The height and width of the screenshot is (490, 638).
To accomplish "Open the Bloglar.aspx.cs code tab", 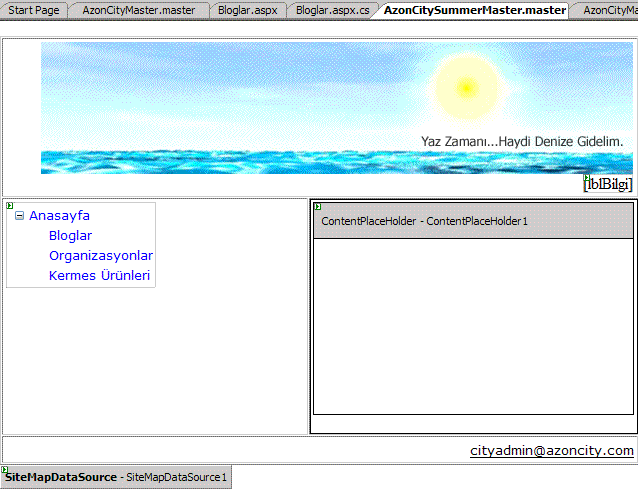I will (x=332, y=10).
